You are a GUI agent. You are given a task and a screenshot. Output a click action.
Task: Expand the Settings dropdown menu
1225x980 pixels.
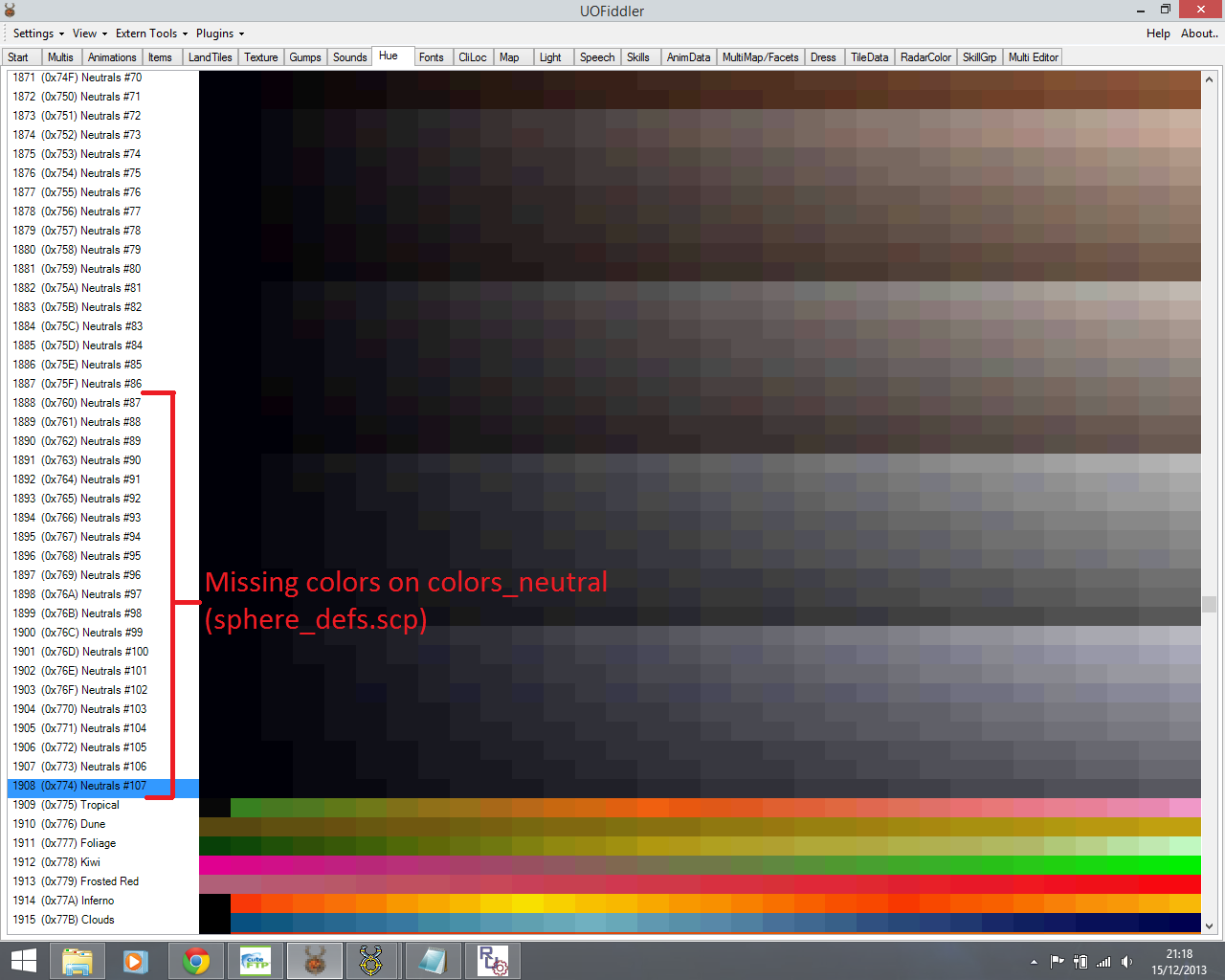click(38, 33)
